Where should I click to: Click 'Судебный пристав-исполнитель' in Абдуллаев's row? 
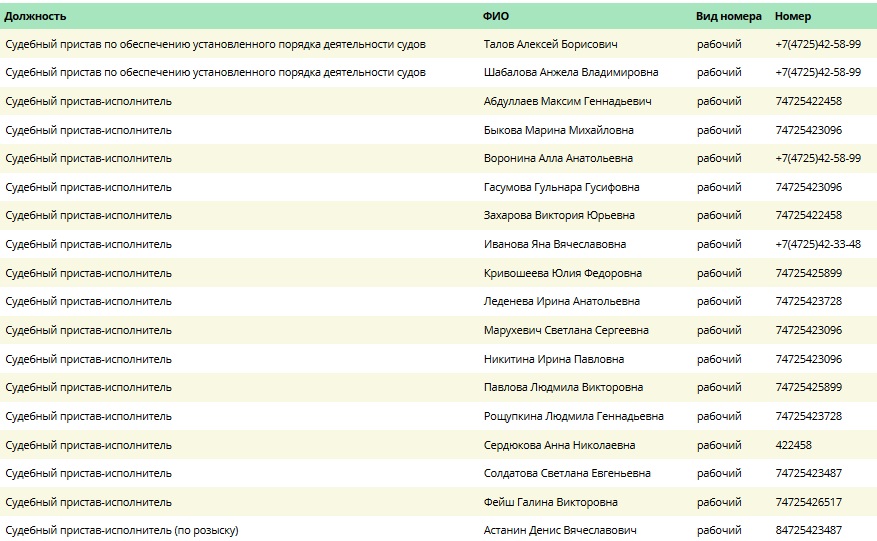88,101
